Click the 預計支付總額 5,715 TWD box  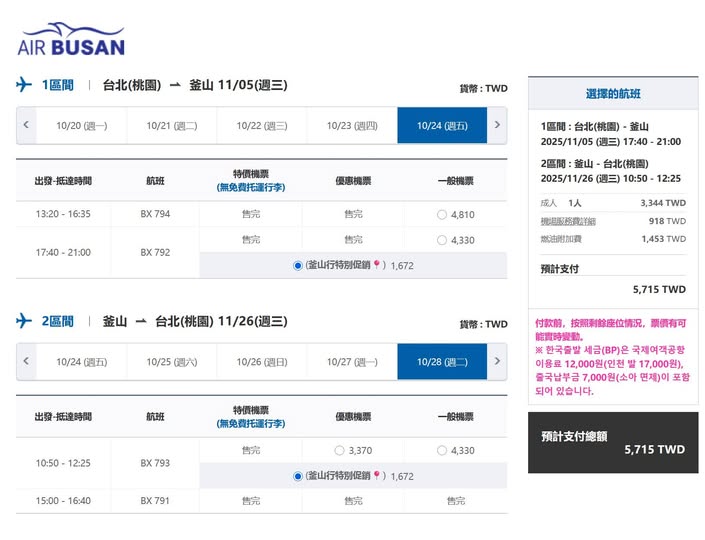[x=612, y=443]
